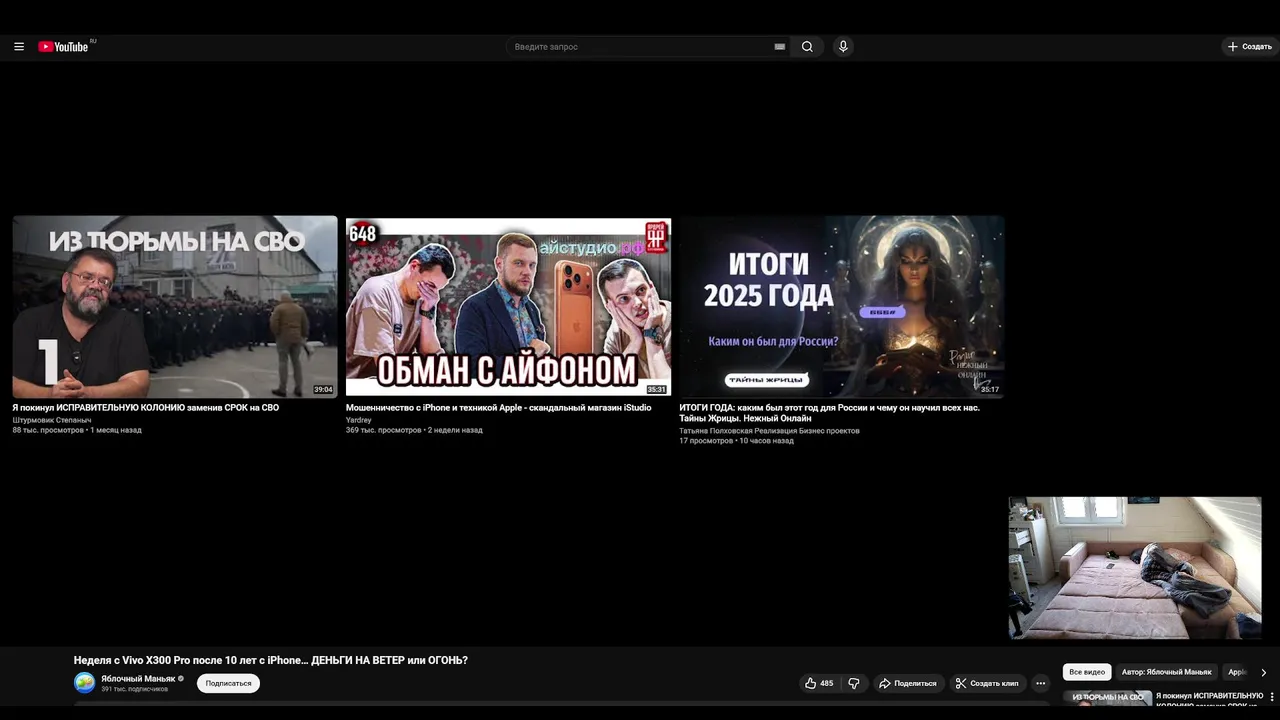Dislike the video with thumbs-down icon
Viewport: 1280px width, 720px height.
tap(854, 683)
